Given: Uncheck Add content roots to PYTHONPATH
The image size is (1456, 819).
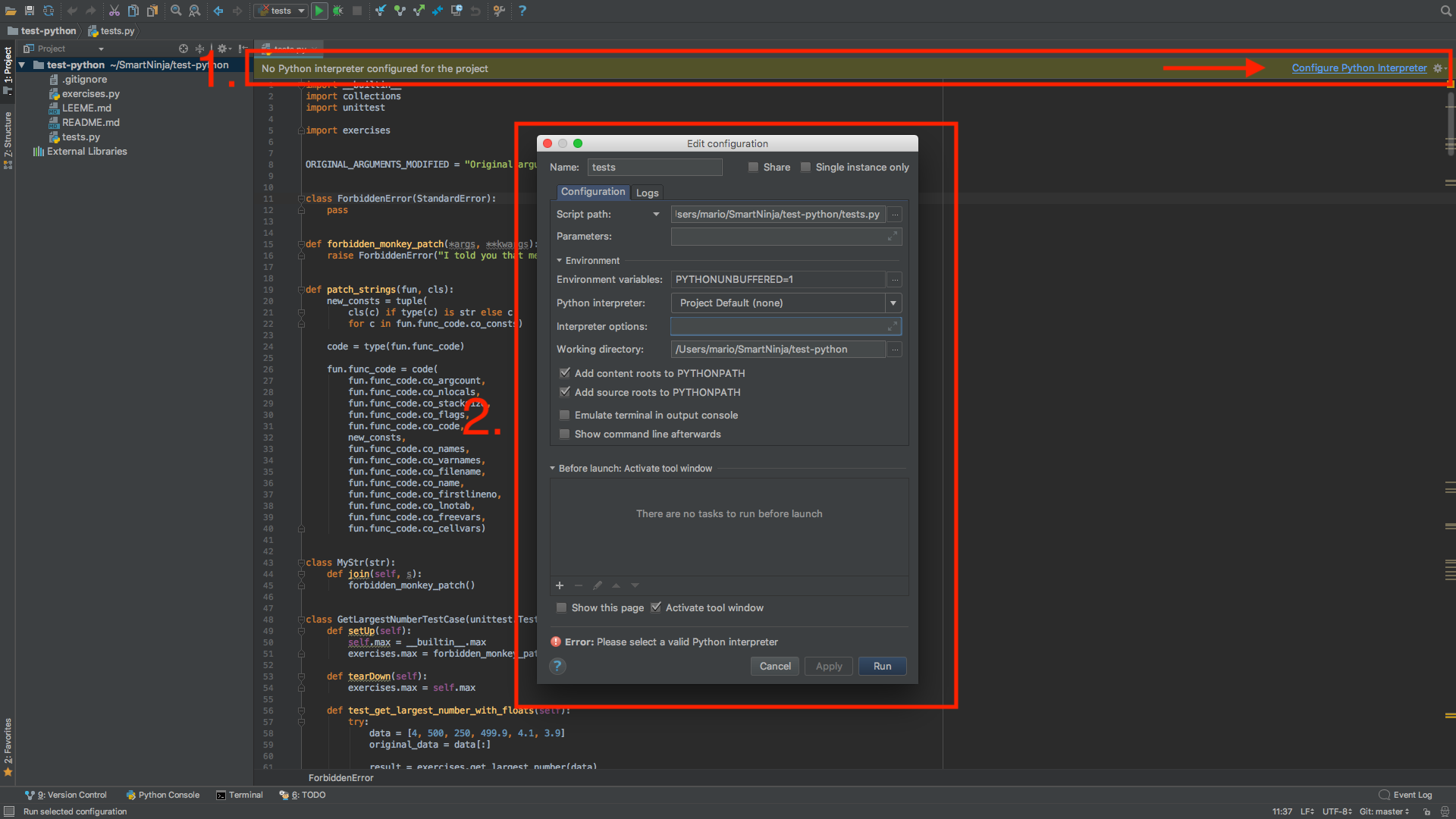Looking at the screenshot, I should tap(564, 373).
